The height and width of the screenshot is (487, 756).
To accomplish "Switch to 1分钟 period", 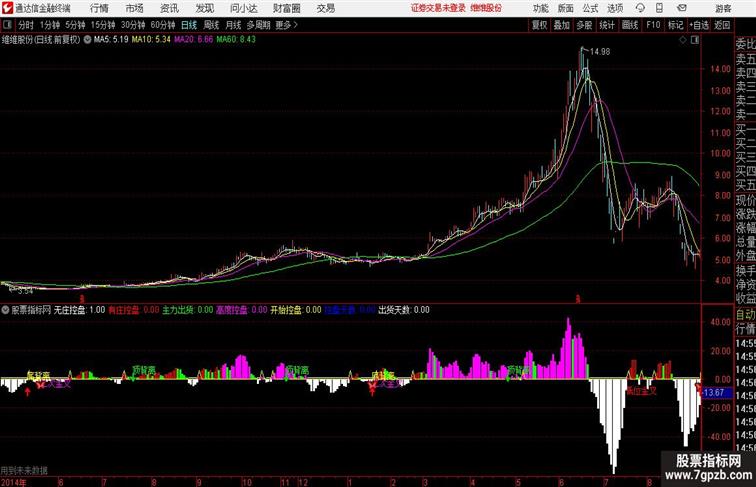I will pyautogui.click(x=50, y=25).
